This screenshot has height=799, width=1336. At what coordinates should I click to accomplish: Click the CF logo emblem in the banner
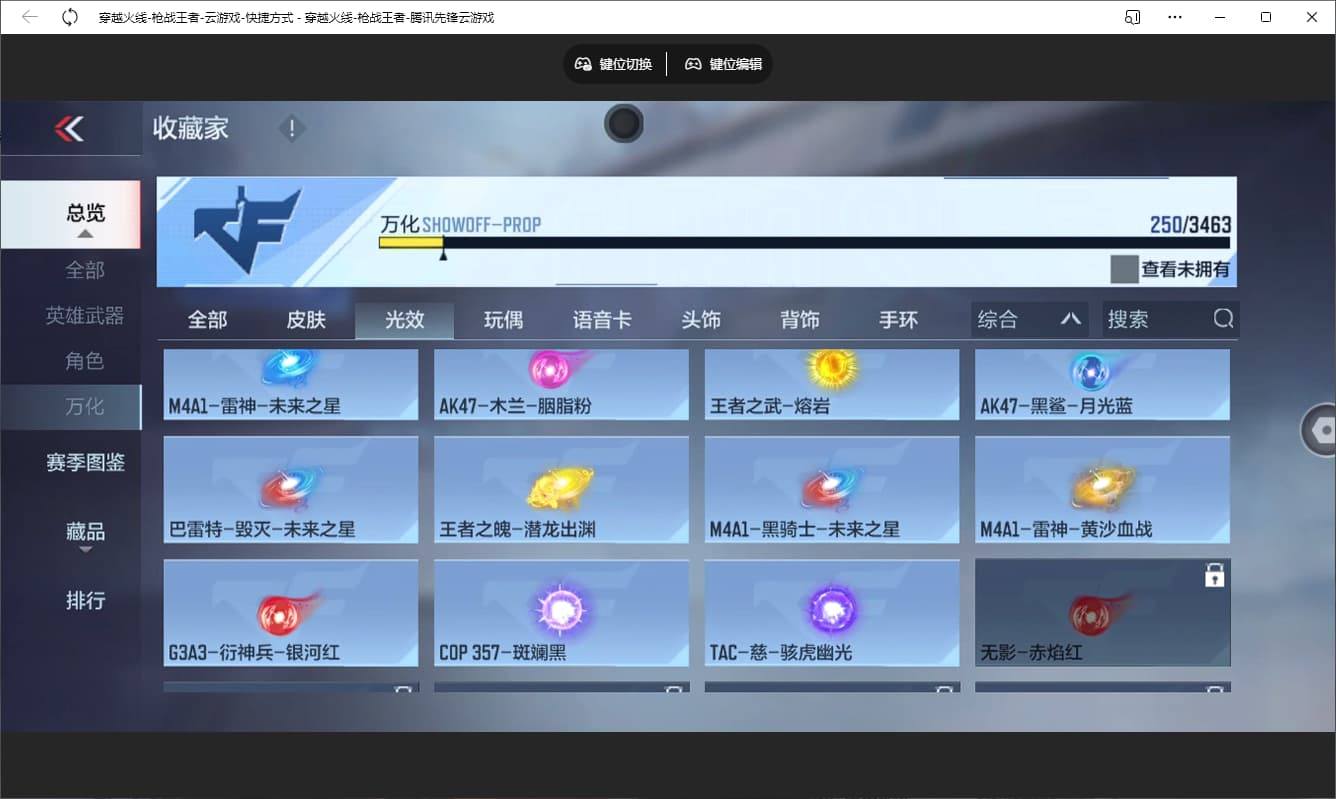point(247,228)
